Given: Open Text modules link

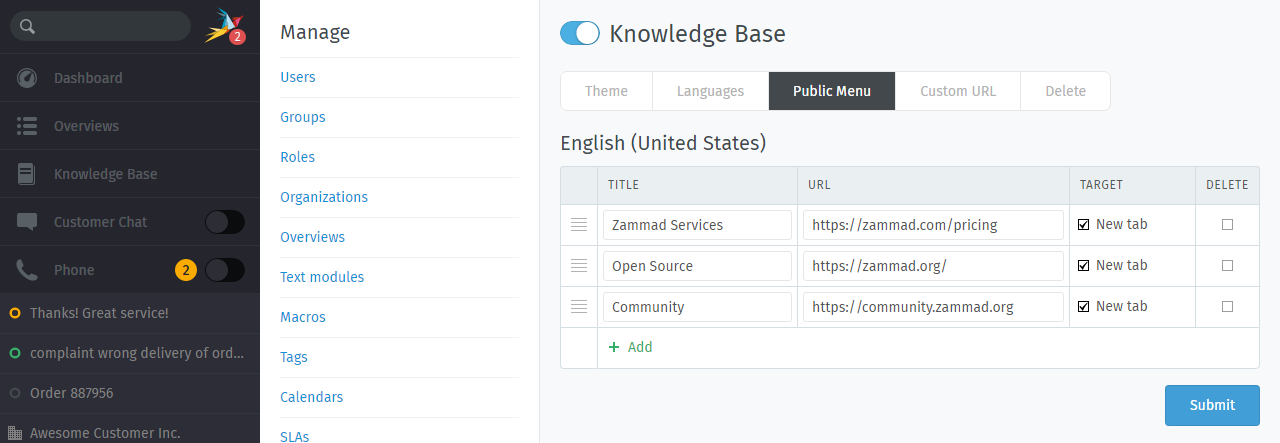Looking at the screenshot, I should click(x=322, y=277).
